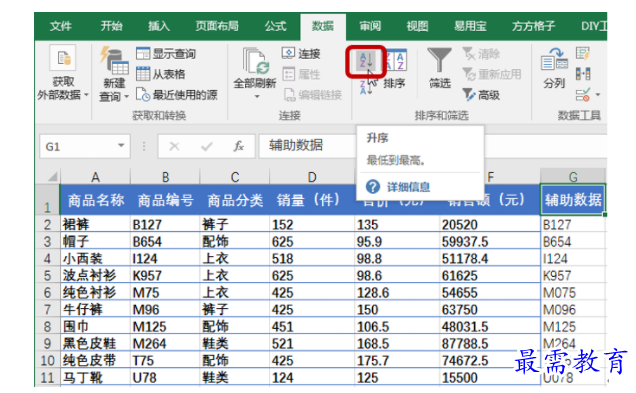Open Advanced (高级) filter
Image resolution: width=636 pixels, height=393 pixels.
[481, 95]
